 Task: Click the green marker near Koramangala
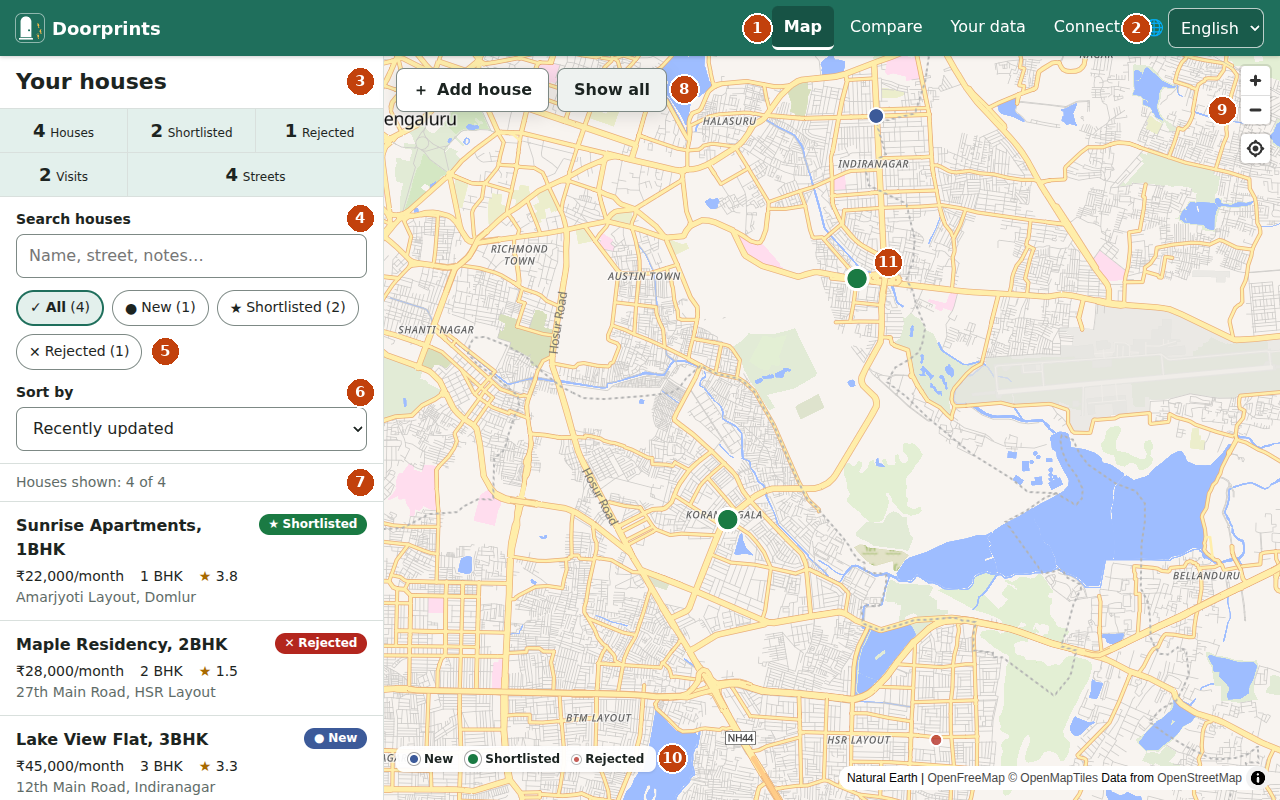click(728, 520)
